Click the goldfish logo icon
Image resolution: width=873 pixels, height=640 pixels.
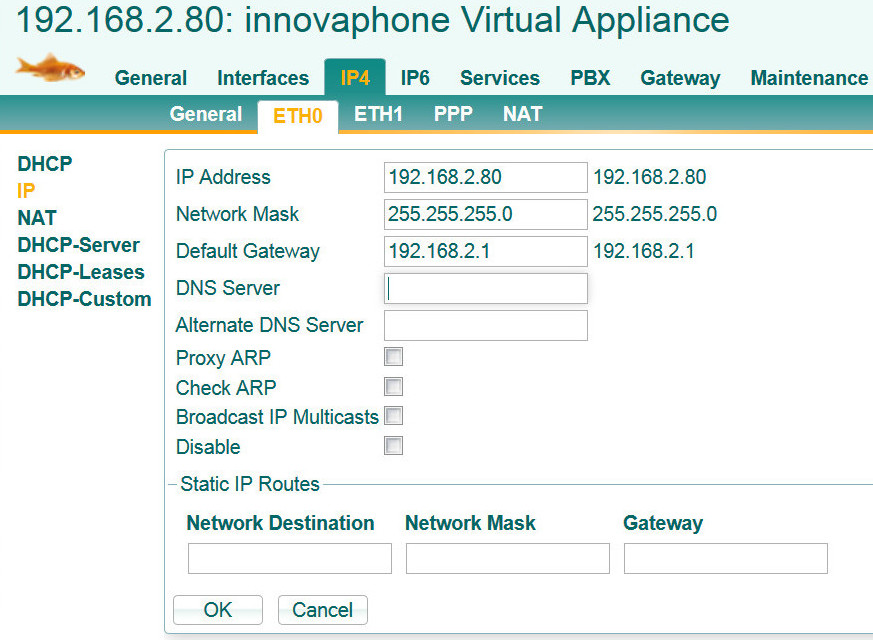click(50, 68)
